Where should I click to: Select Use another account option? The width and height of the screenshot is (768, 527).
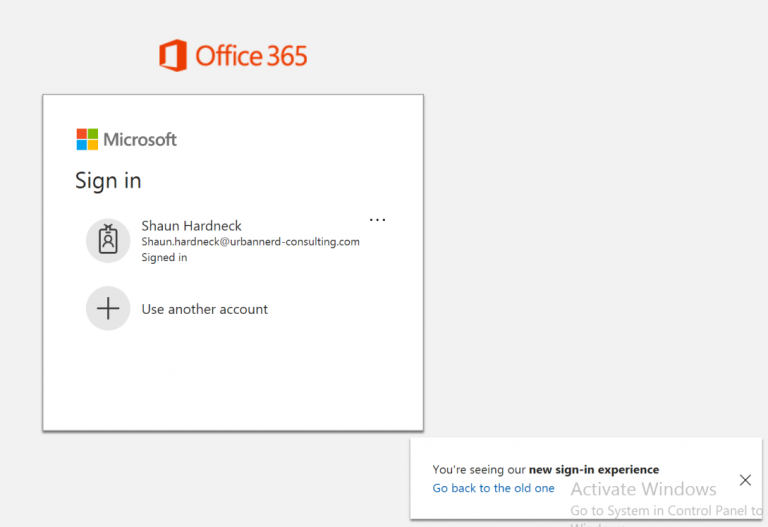coord(204,309)
